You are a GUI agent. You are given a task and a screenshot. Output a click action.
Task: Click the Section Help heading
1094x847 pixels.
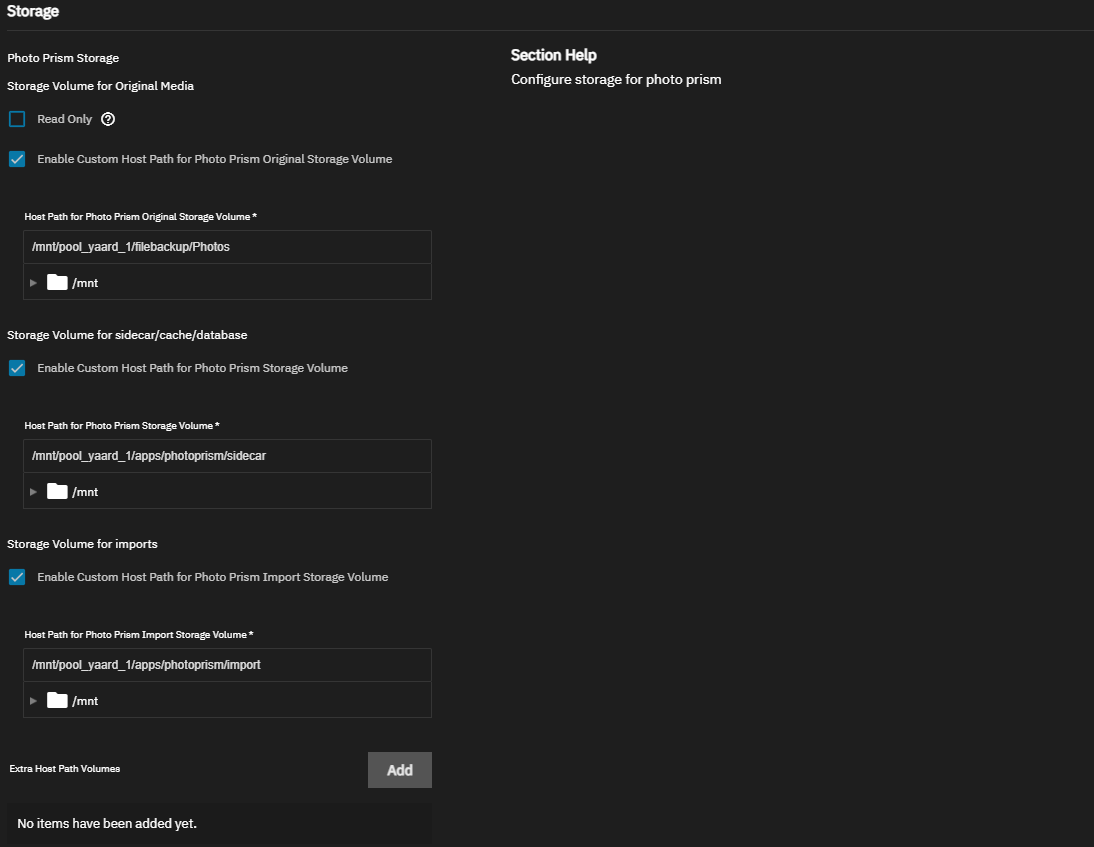point(554,55)
